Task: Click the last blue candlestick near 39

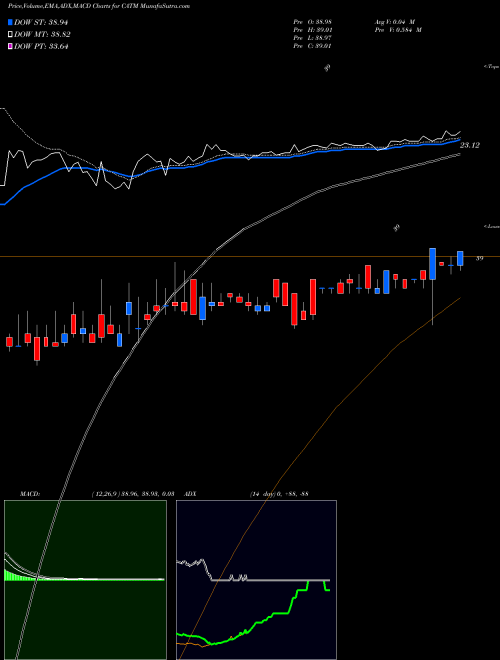Action: point(460,258)
